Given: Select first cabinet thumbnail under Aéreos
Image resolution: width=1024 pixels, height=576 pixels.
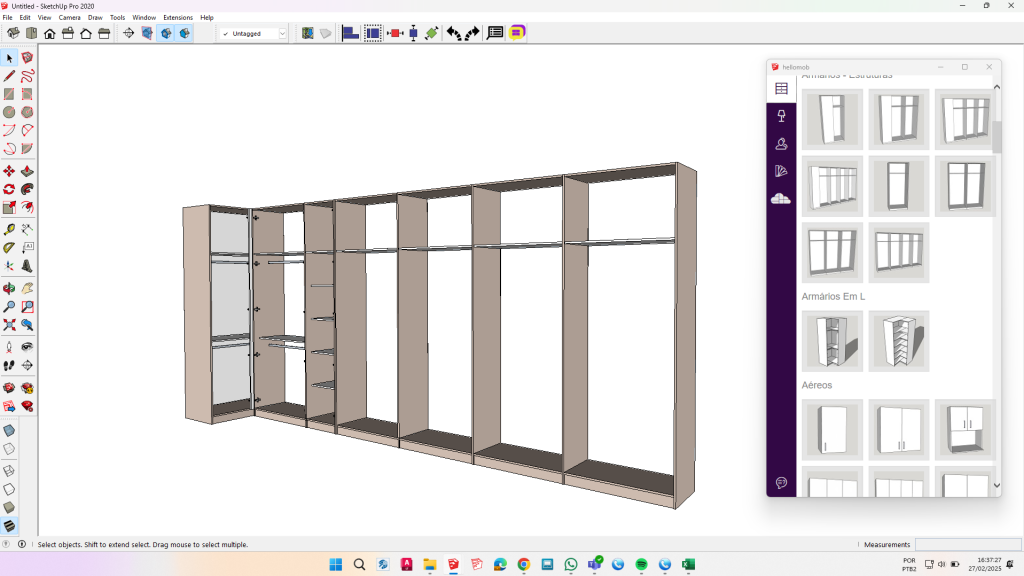Looking at the screenshot, I should [x=832, y=430].
